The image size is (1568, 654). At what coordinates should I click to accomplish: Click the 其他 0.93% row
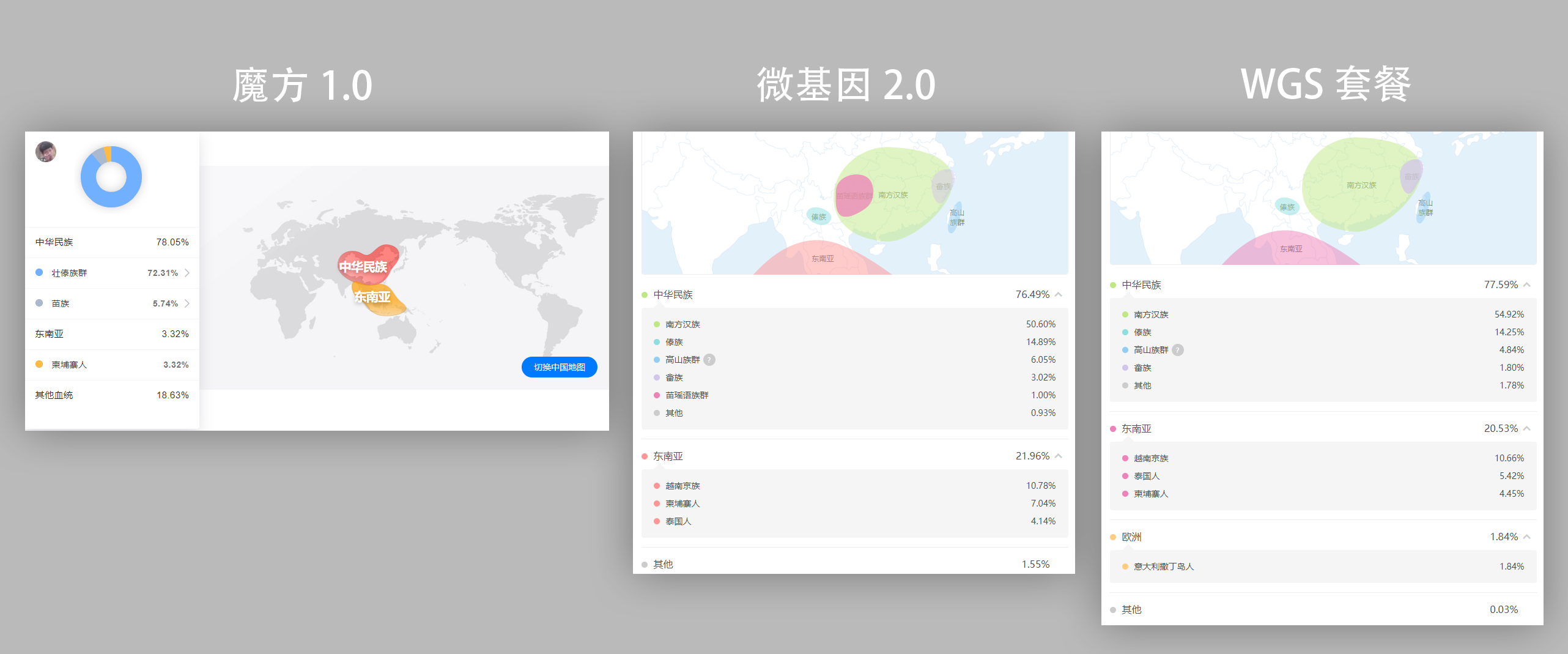[854, 413]
